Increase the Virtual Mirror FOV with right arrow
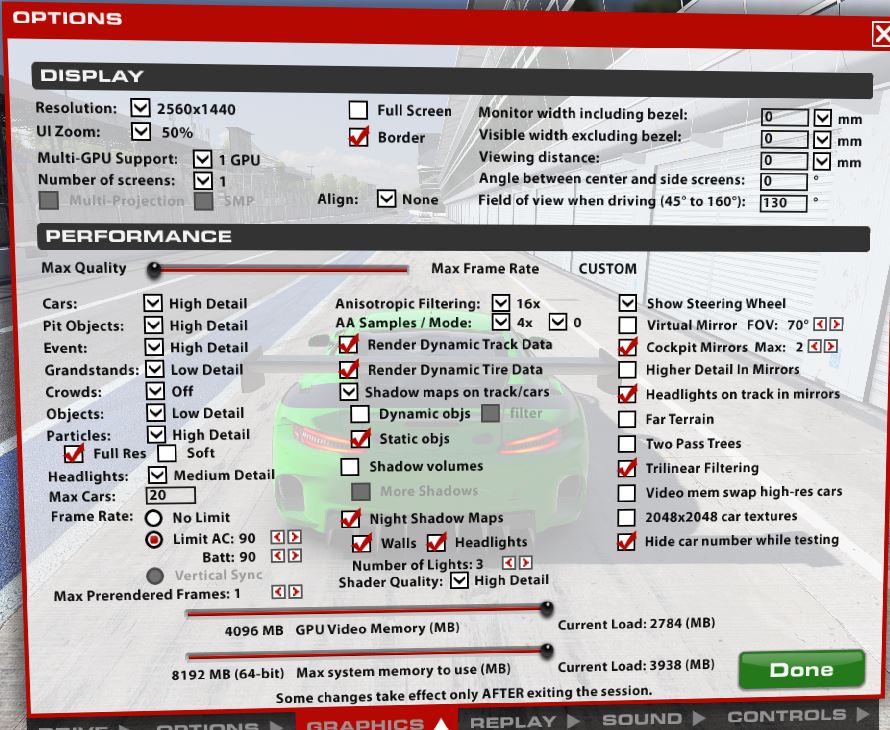Screen dimensions: 890x730 tap(836, 325)
